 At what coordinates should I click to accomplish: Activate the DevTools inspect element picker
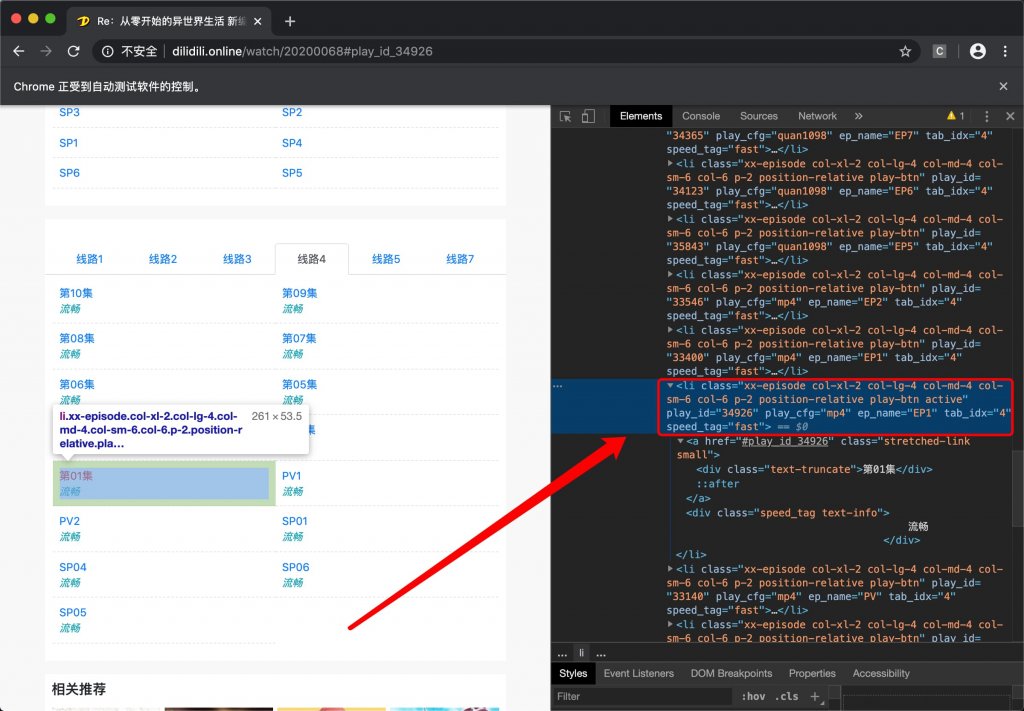point(566,116)
